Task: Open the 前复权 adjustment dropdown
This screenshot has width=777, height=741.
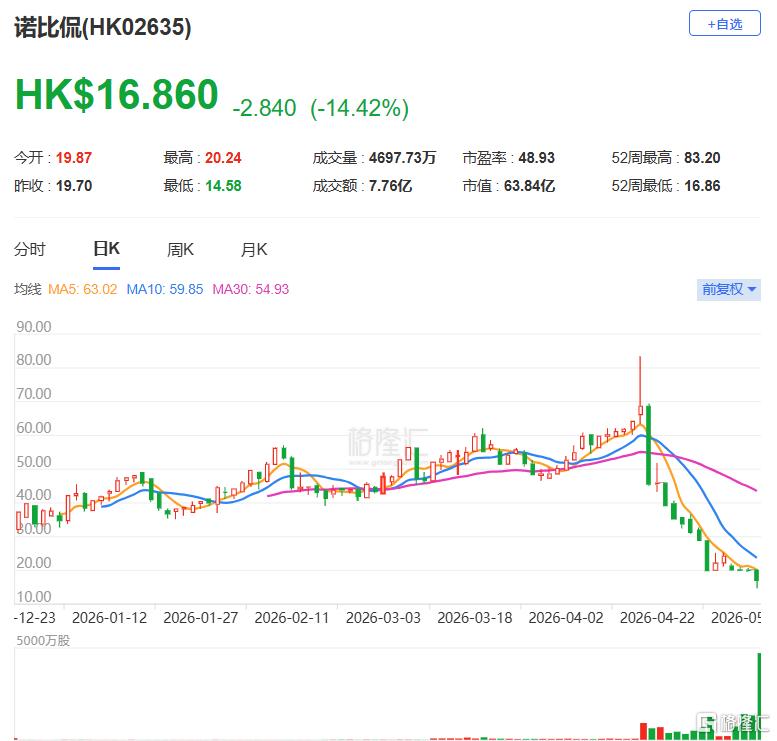Action: 728,289
